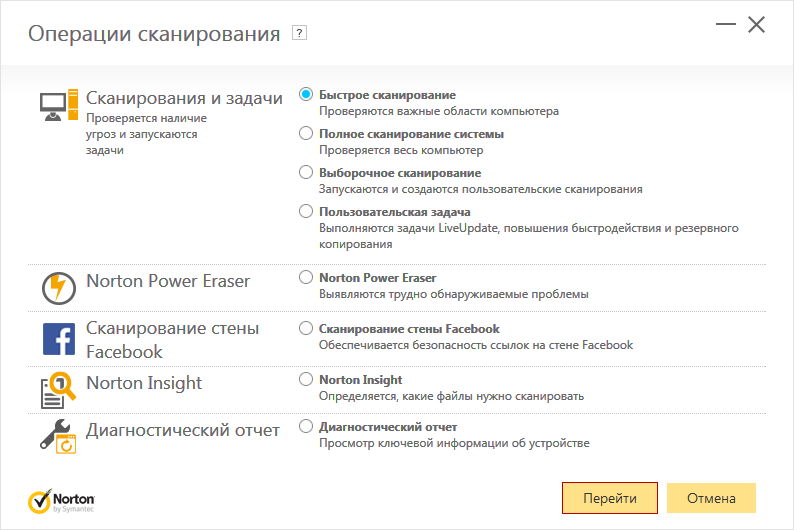Viewport: 794px width, 530px height.
Task: Click the large Norton Power Eraser heading
Action: point(168,281)
